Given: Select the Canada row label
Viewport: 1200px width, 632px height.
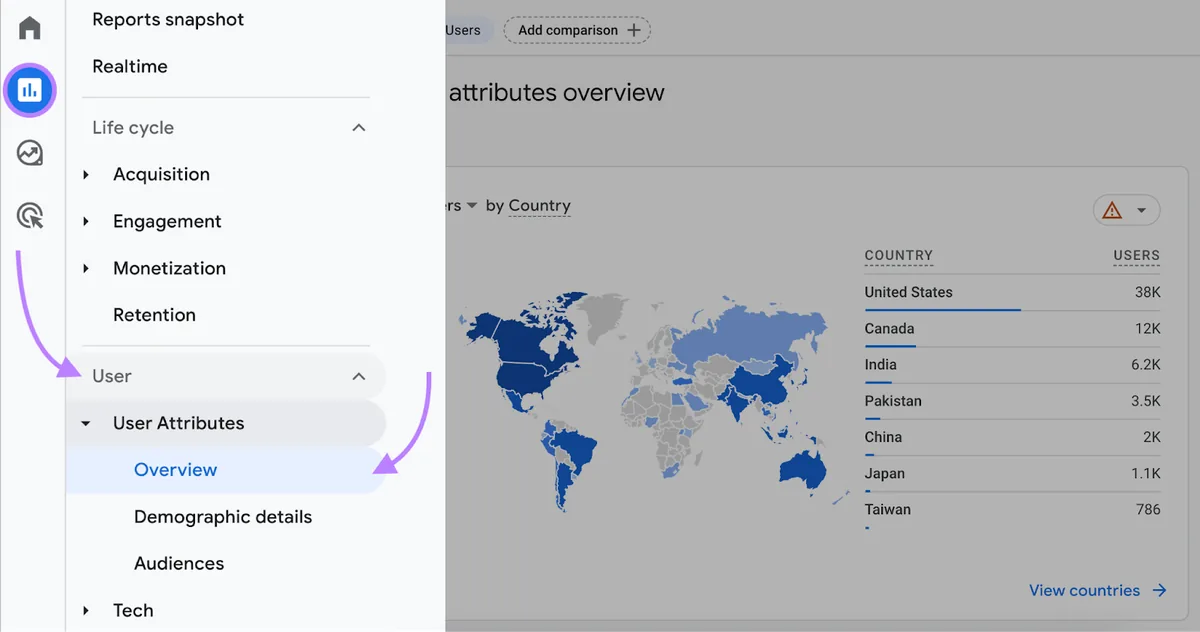Looking at the screenshot, I should [x=890, y=328].
